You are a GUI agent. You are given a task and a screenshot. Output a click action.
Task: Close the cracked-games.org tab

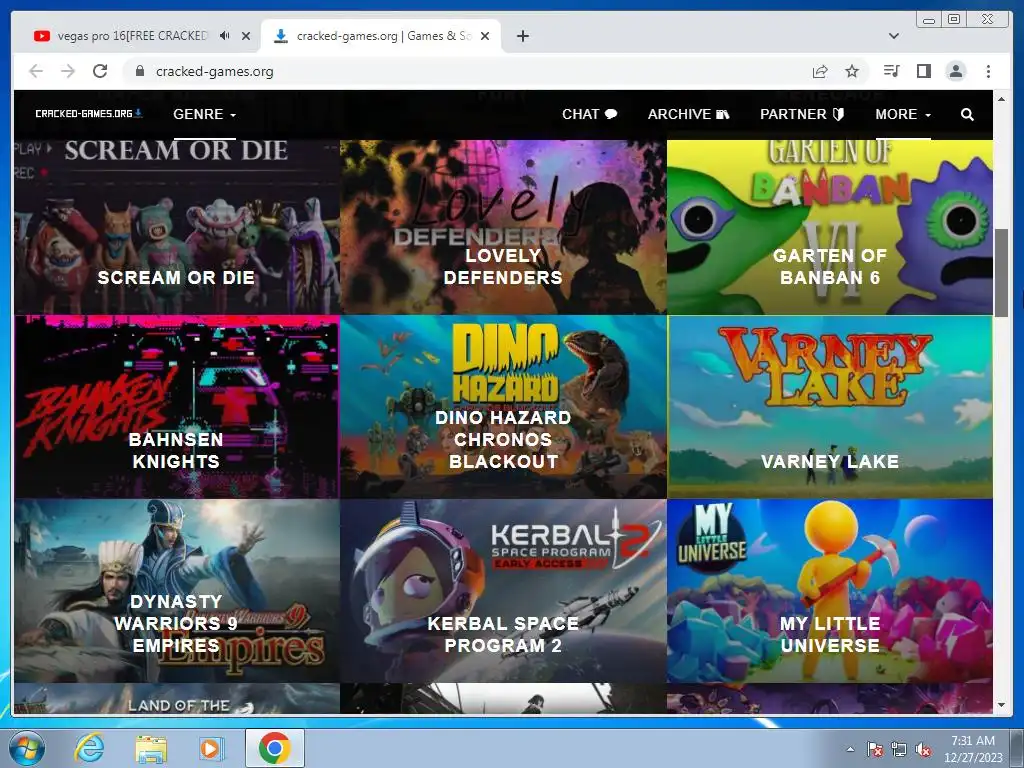pyautogui.click(x=485, y=36)
